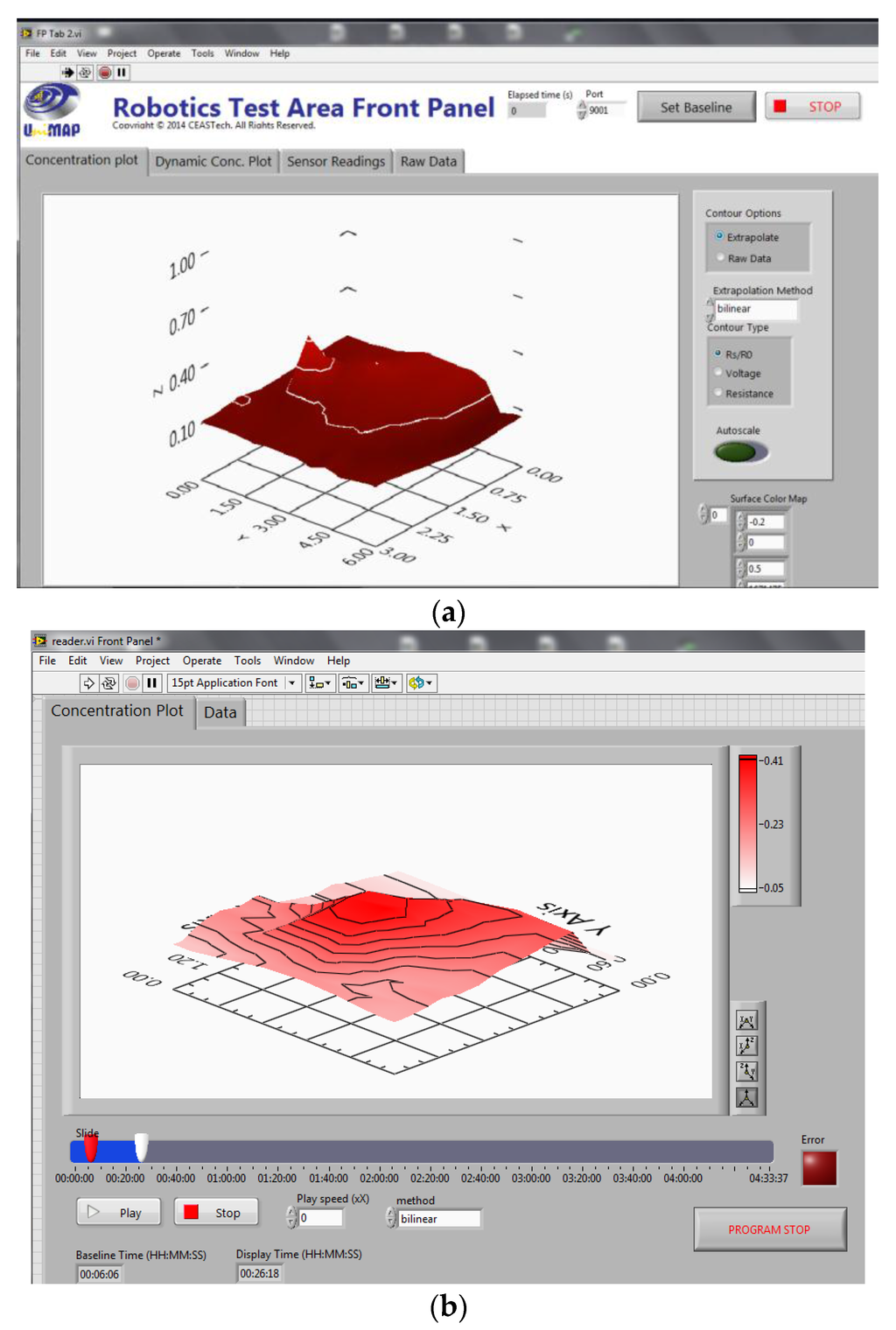Click the U-MAP logo icon
The width and height of the screenshot is (896, 1330).
point(52,111)
